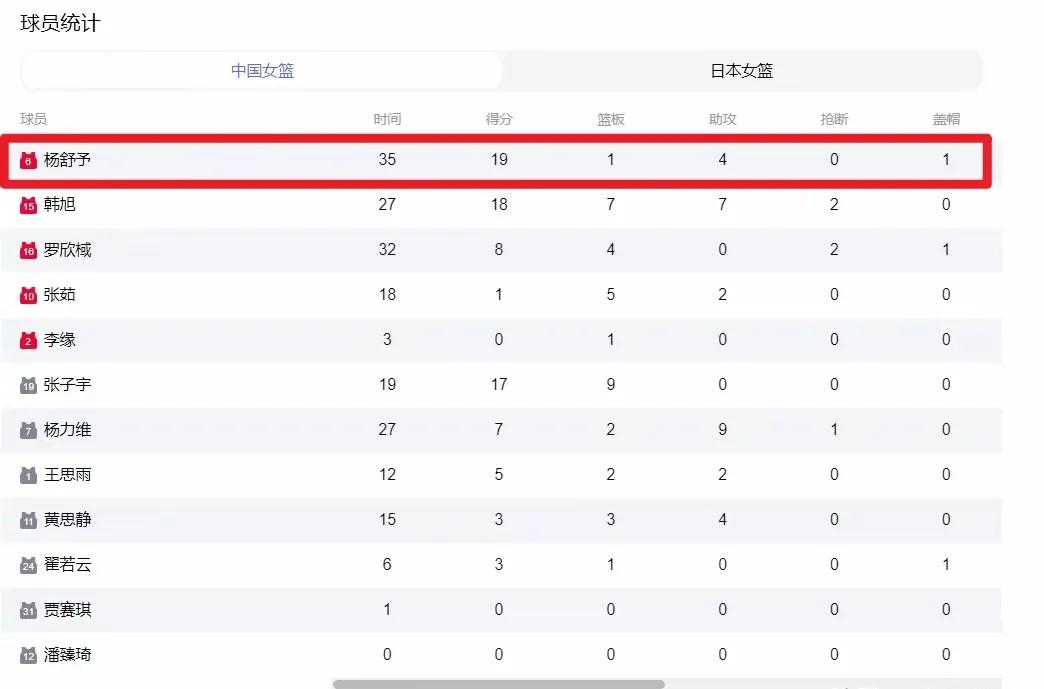The width and height of the screenshot is (1044, 689).
Task: Click the 得分 column header
Action: (499, 119)
